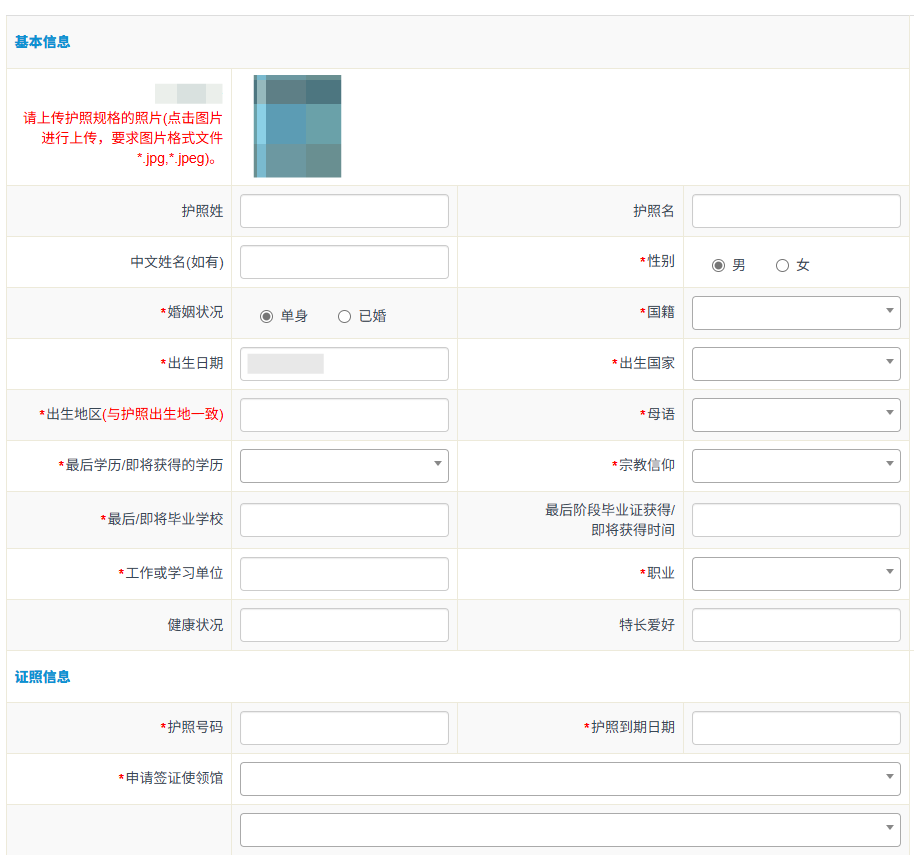The image size is (914, 855).
Task: Click the 护照到期日期 field
Action: 796,728
